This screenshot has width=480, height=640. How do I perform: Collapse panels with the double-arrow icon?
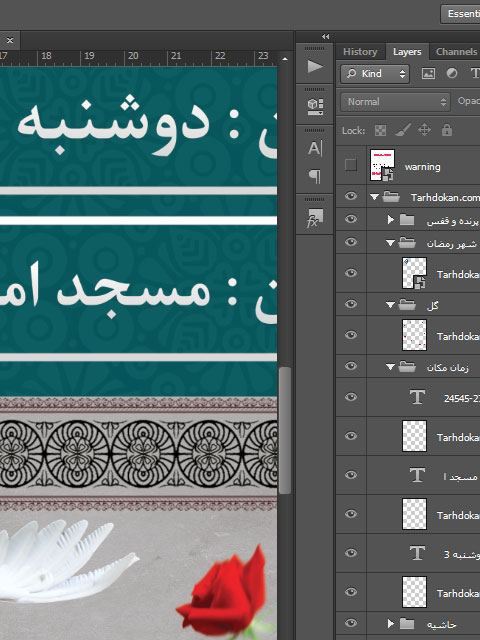point(325,36)
